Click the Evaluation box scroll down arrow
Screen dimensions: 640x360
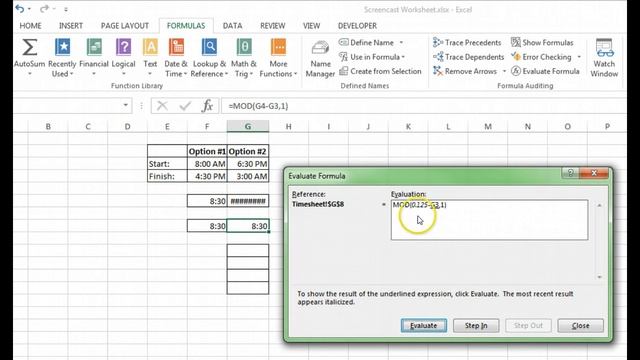(599, 277)
